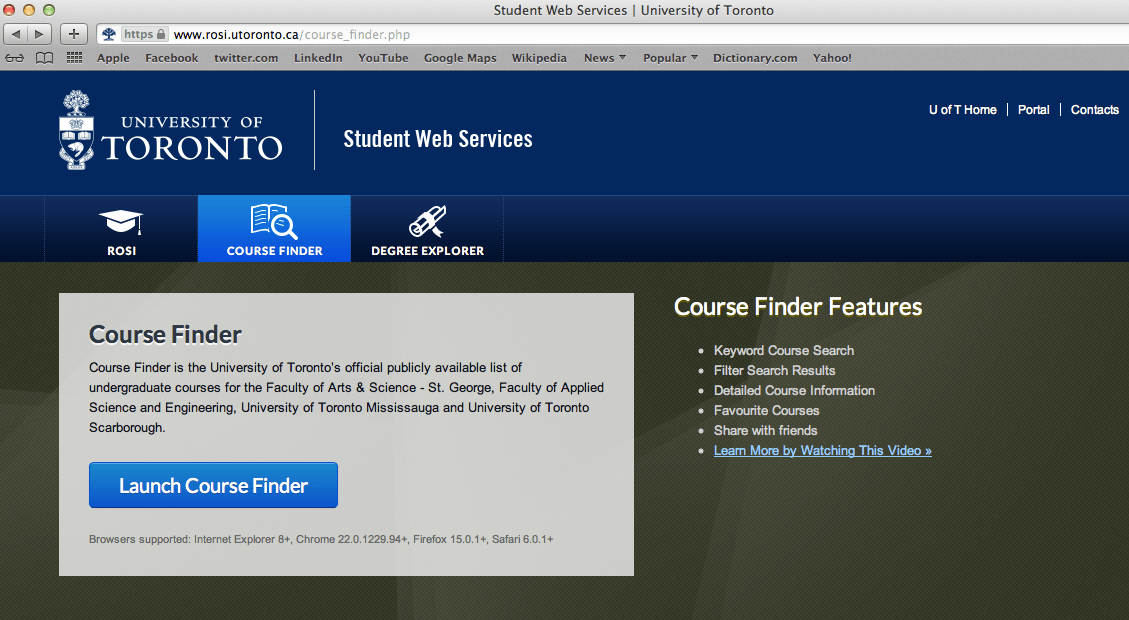The image size is (1129, 620).
Task: Open the YouTube bookmark
Action: point(383,58)
